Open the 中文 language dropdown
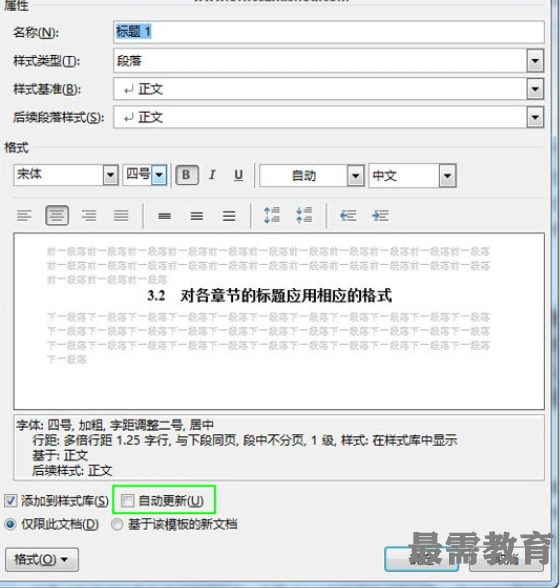The image size is (560, 588). coord(447,176)
